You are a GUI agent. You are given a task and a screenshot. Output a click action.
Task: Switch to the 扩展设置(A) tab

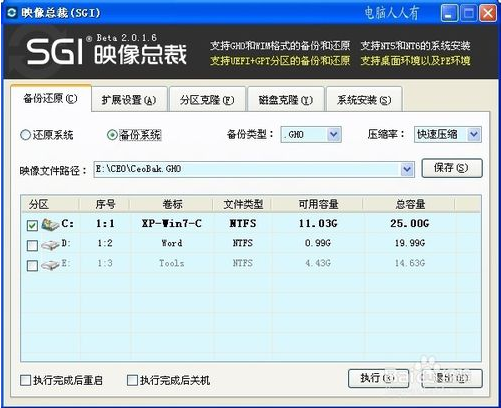click(129, 100)
